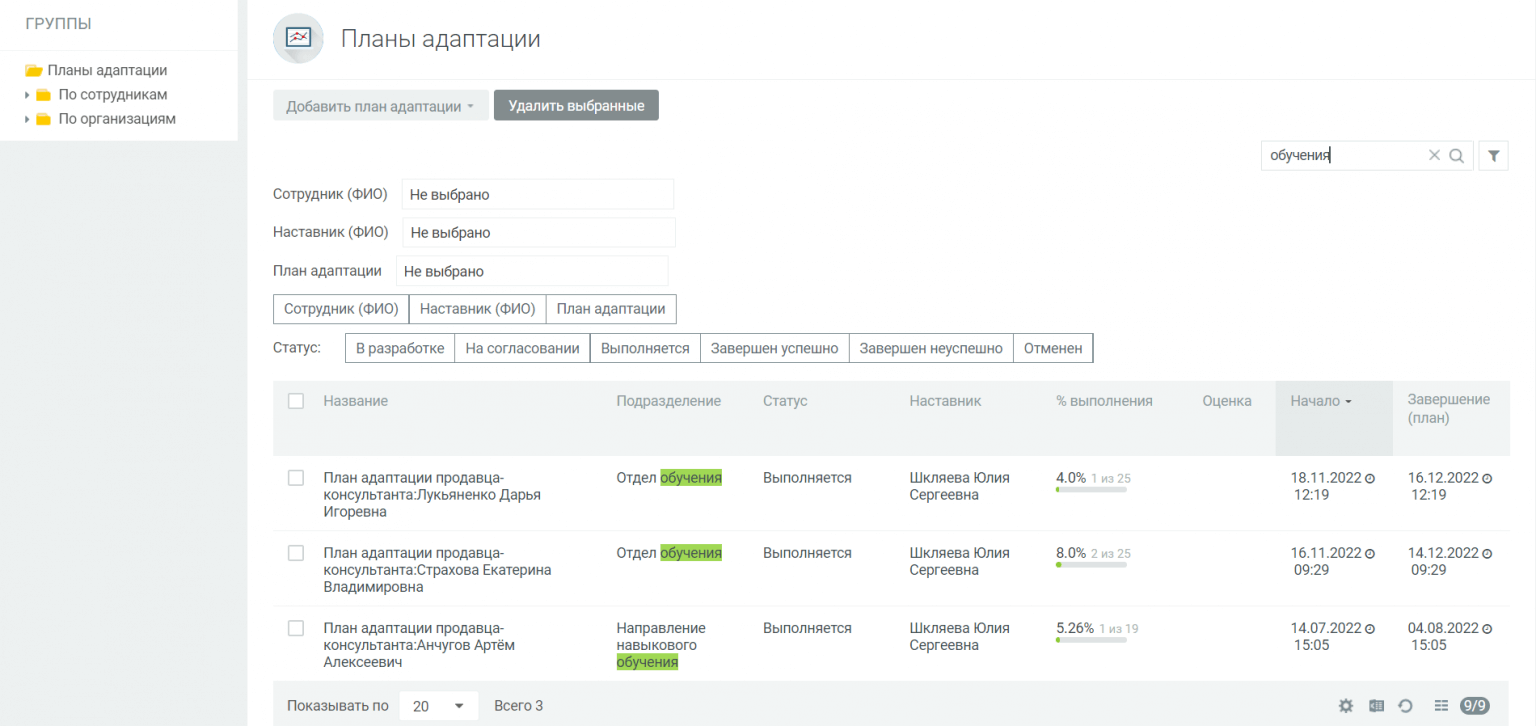Viewport: 1536px width, 726px height.
Task: Click the magnifier search icon
Action: [1456, 156]
